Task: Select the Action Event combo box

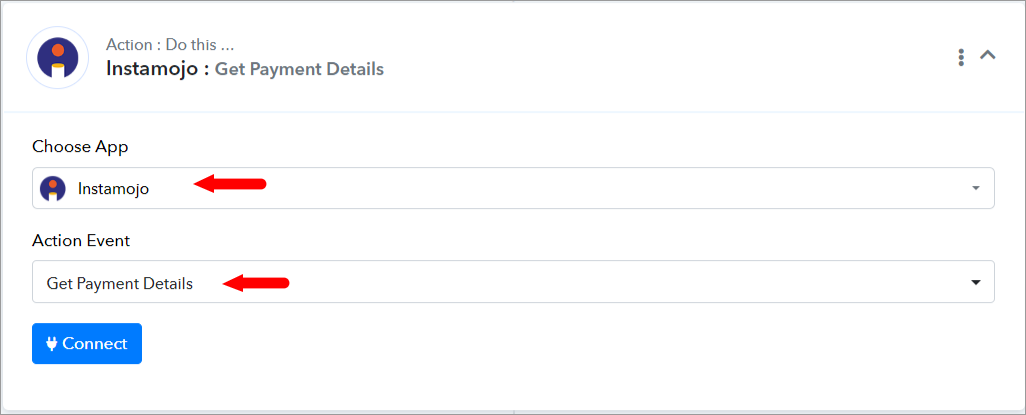Action: click(513, 282)
